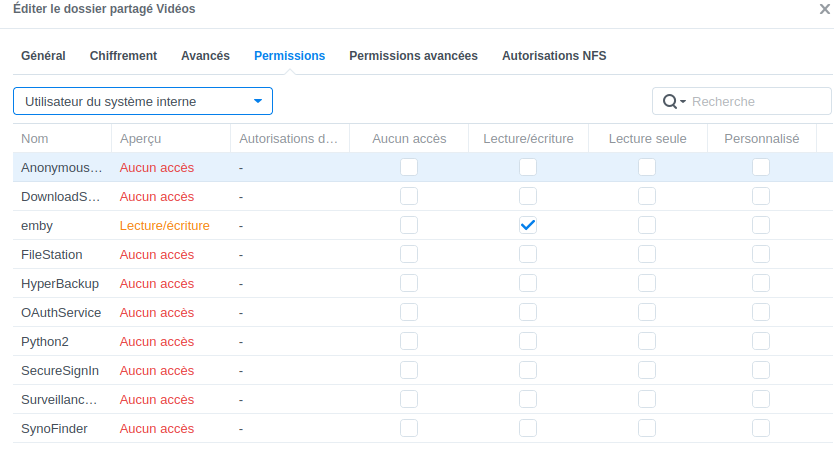The width and height of the screenshot is (834, 459).
Task: Expand search filter arrow next to magnifier
Action: 683,102
